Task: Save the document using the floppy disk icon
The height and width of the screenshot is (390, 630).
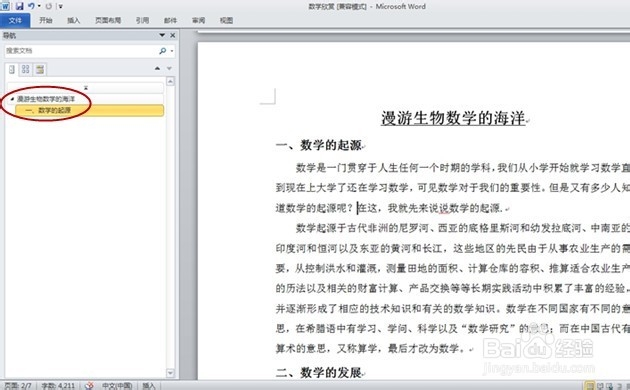Action: click(x=19, y=6)
